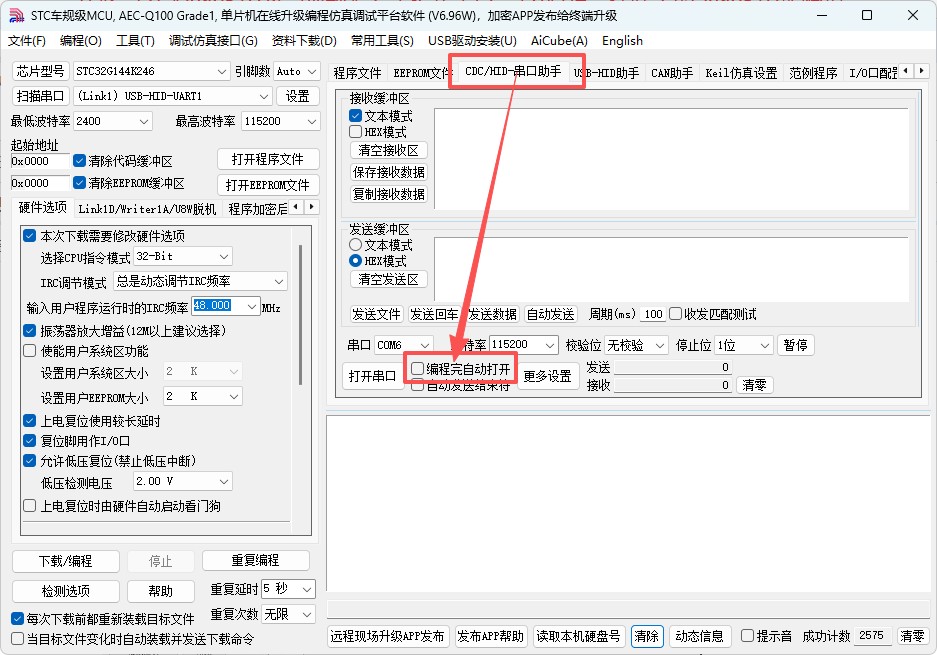Select the 硬件选项 tab
Viewport: 937px width, 655px height.
tap(42, 207)
